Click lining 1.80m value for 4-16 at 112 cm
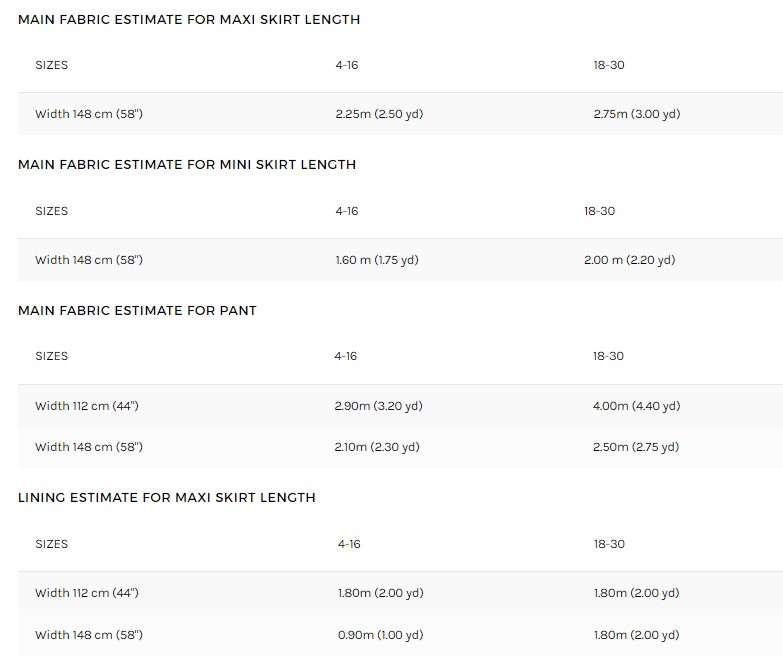This screenshot has height=667, width=783. point(380,593)
